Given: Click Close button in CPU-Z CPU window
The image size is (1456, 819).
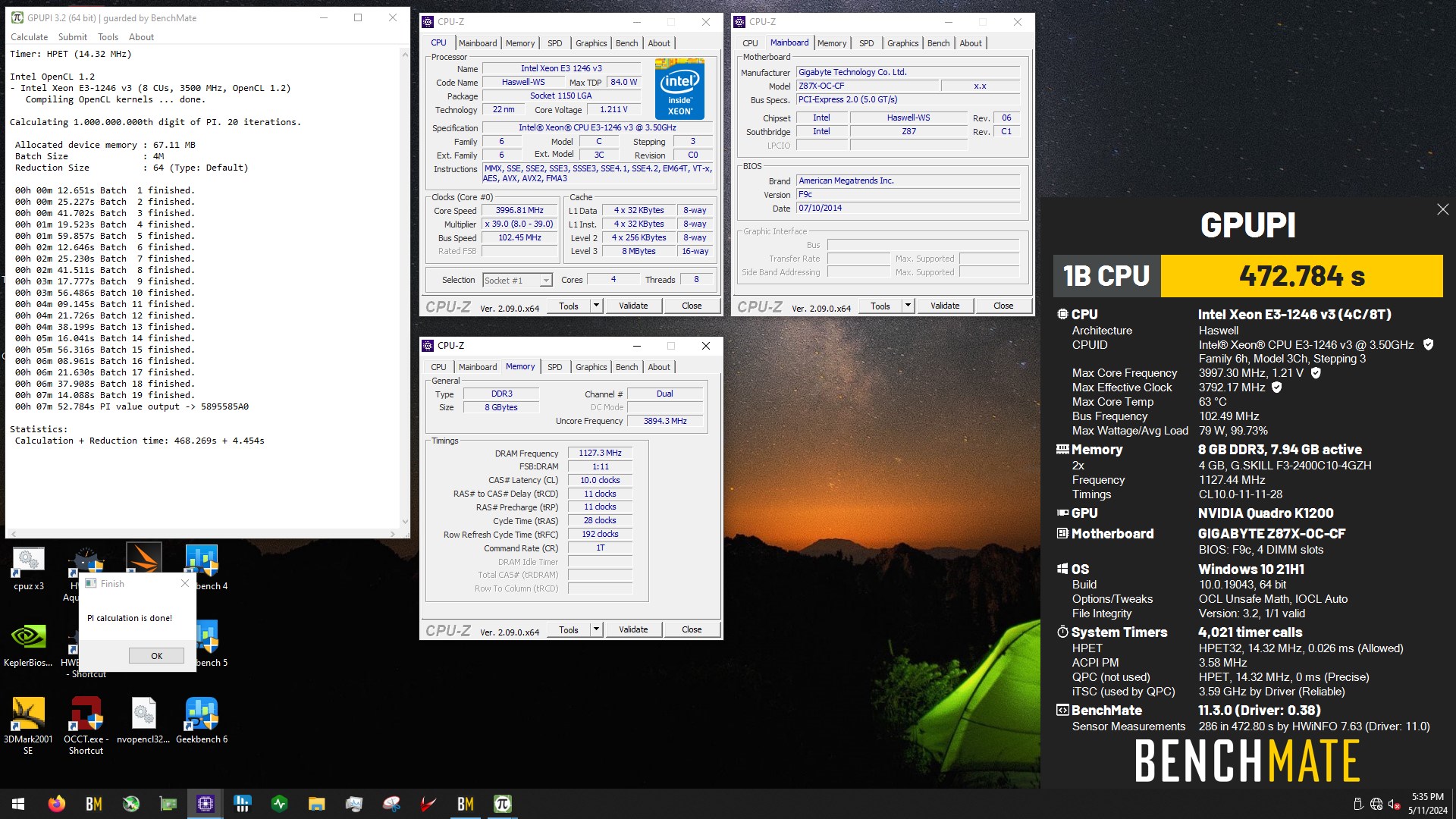Looking at the screenshot, I should (x=692, y=306).
